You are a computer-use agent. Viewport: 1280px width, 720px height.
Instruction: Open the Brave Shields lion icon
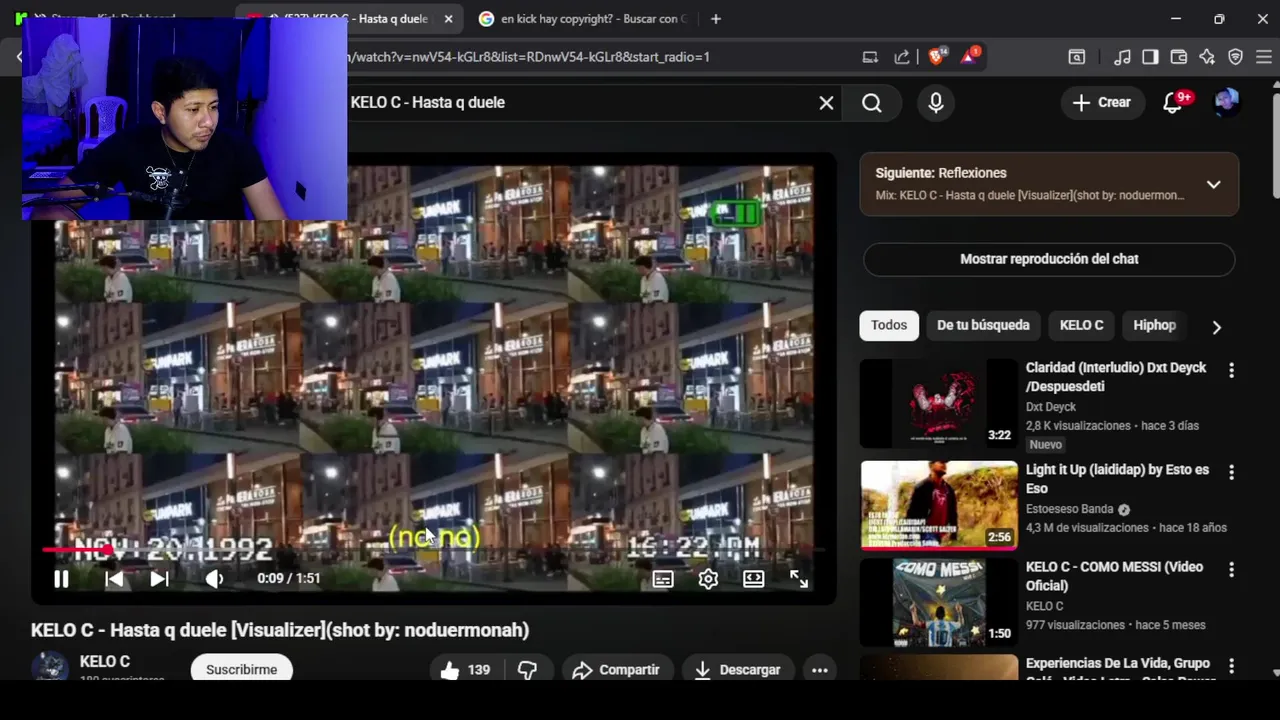(936, 57)
